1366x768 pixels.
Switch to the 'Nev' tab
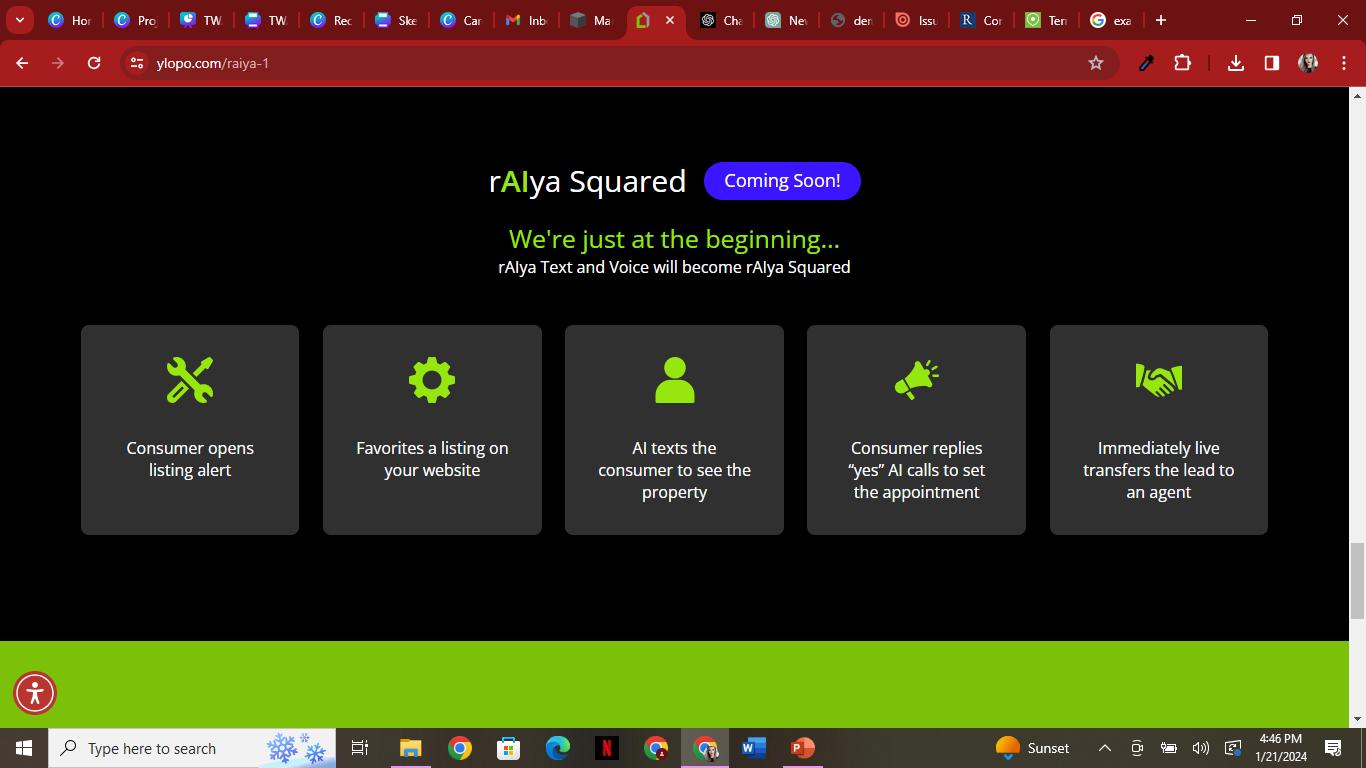click(x=786, y=20)
